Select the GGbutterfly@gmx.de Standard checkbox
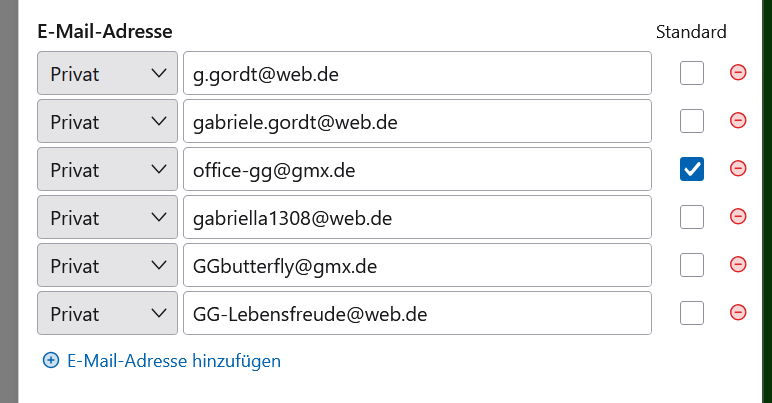The height and width of the screenshot is (403, 772). tap(692, 265)
